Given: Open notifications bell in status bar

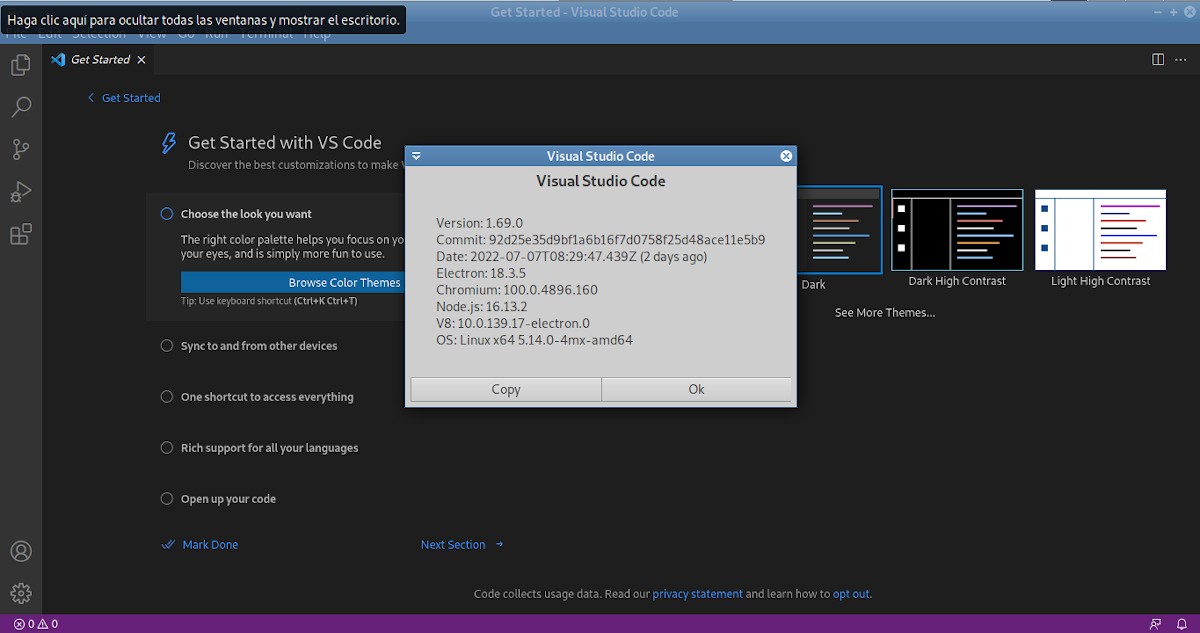Looking at the screenshot, I should coord(1181,624).
